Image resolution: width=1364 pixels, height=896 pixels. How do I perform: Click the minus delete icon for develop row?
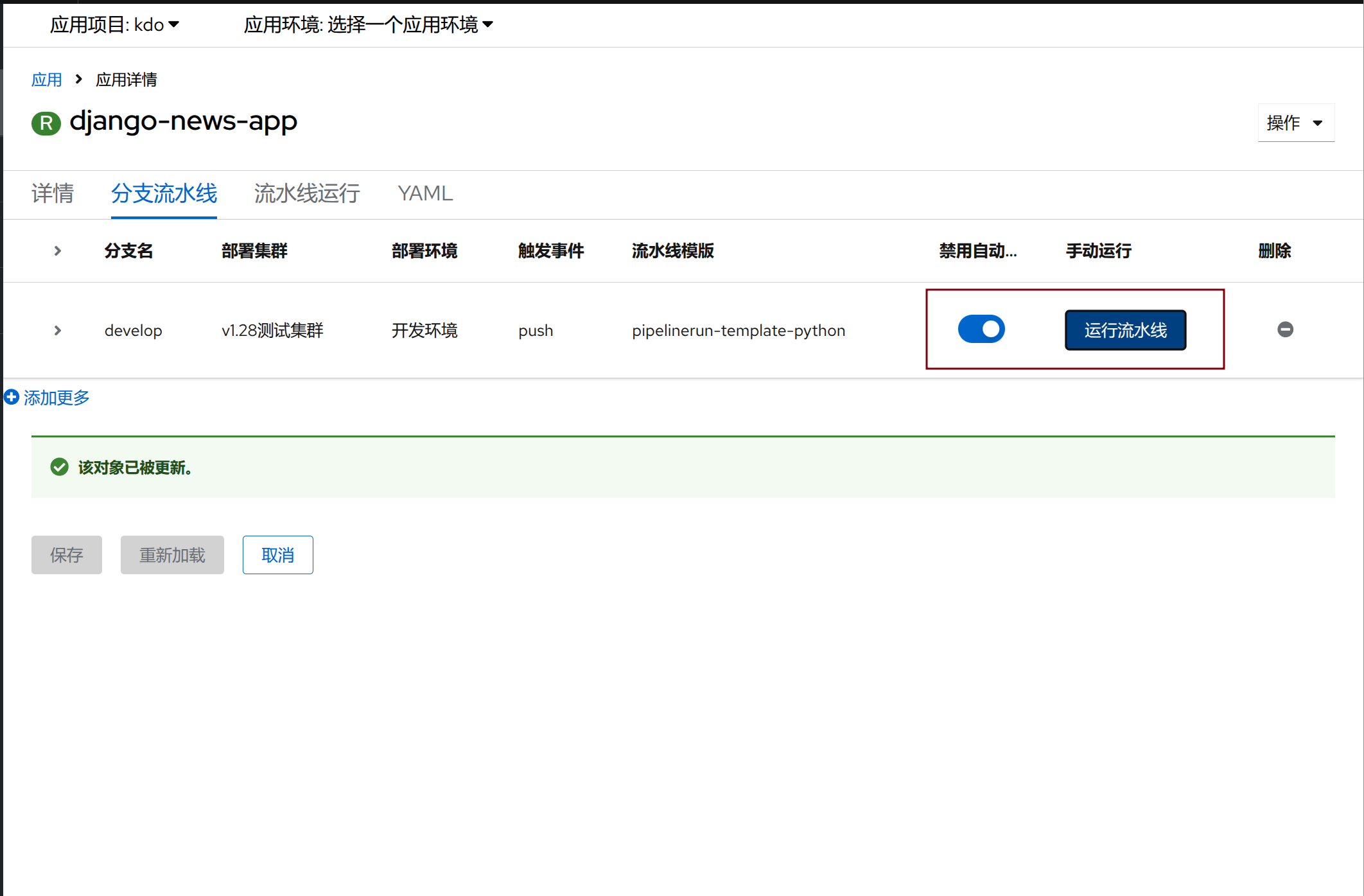[x=1285, y=329]
